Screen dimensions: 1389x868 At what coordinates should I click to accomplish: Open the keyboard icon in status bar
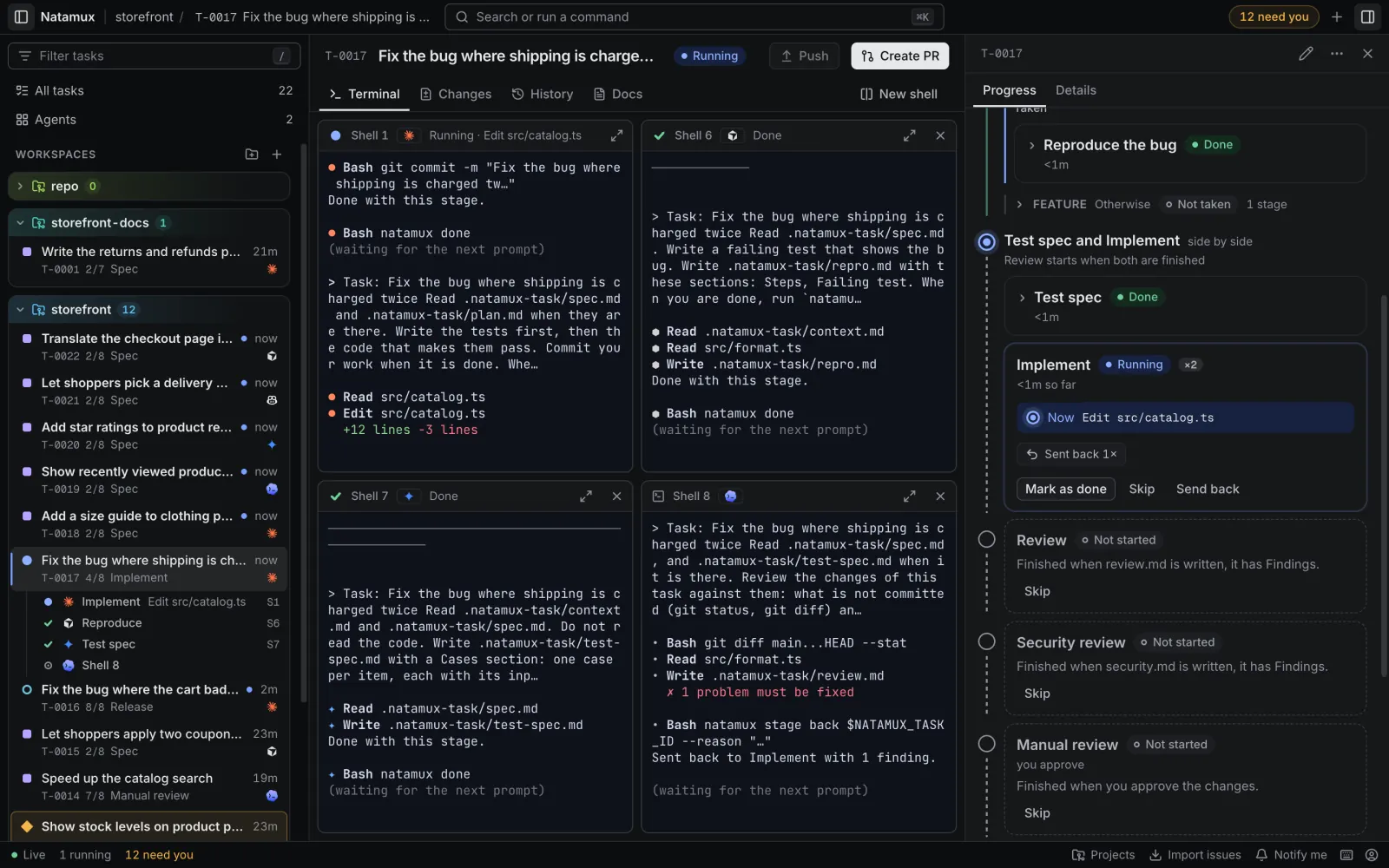[1346, 855]
